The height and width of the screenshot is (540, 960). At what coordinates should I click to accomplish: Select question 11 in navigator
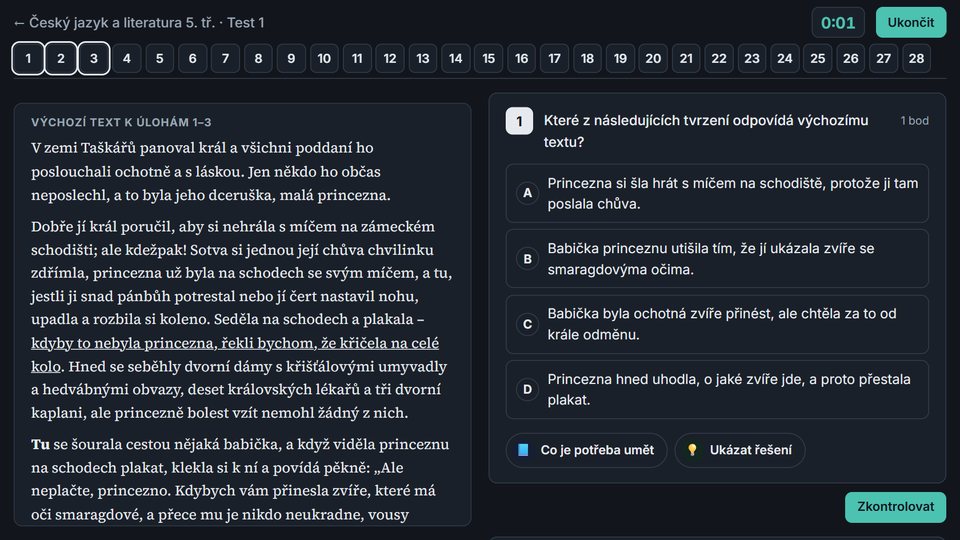[357, 59]
